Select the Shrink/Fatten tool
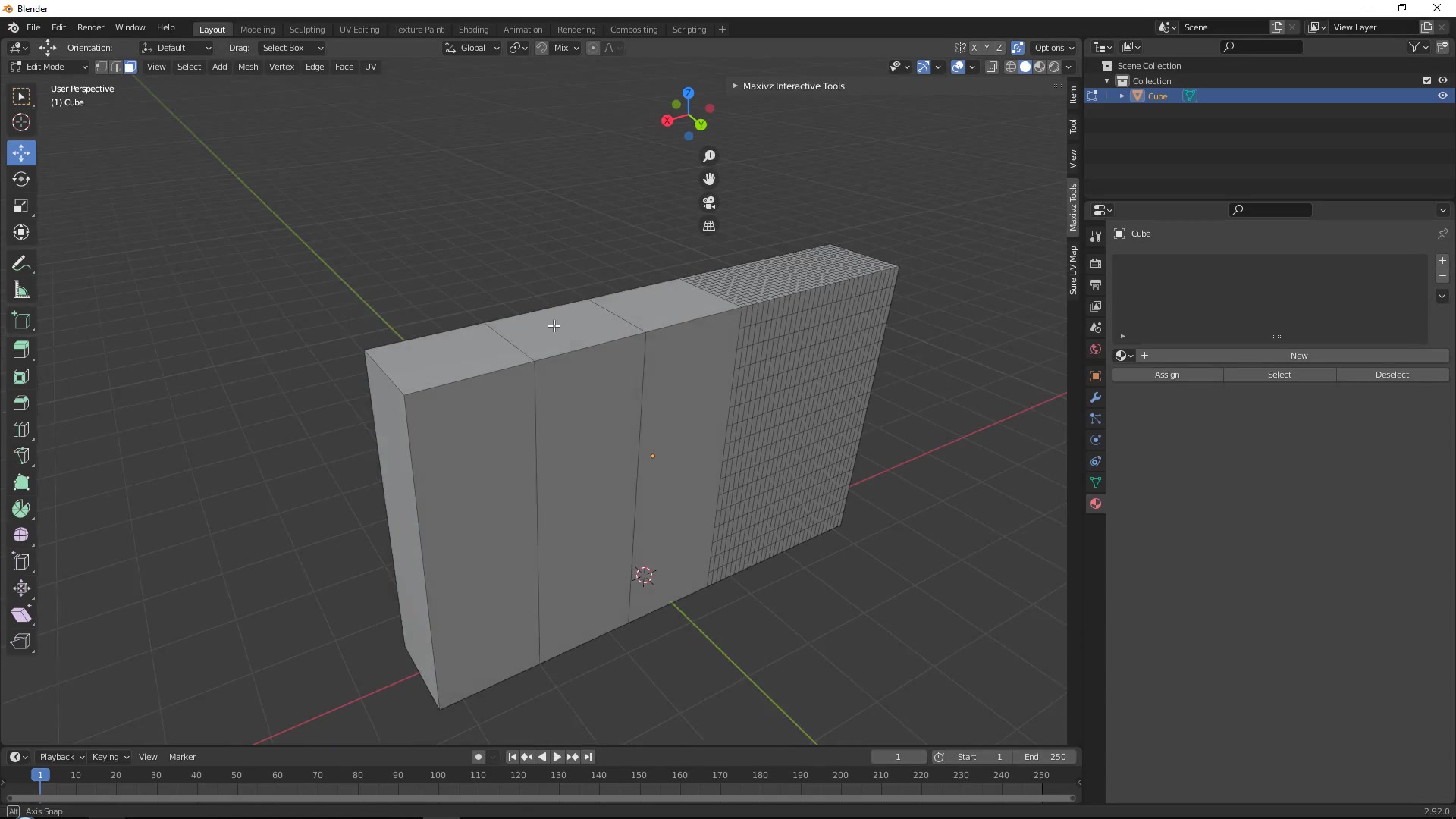The width and height of the screenshot is (1456, 819). point(21,588)
